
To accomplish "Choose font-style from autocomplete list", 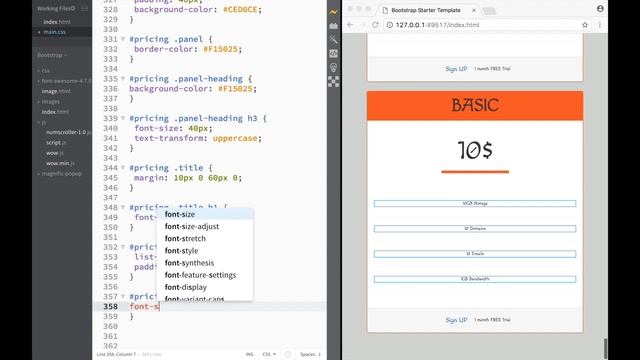I will tap(205, 251).
